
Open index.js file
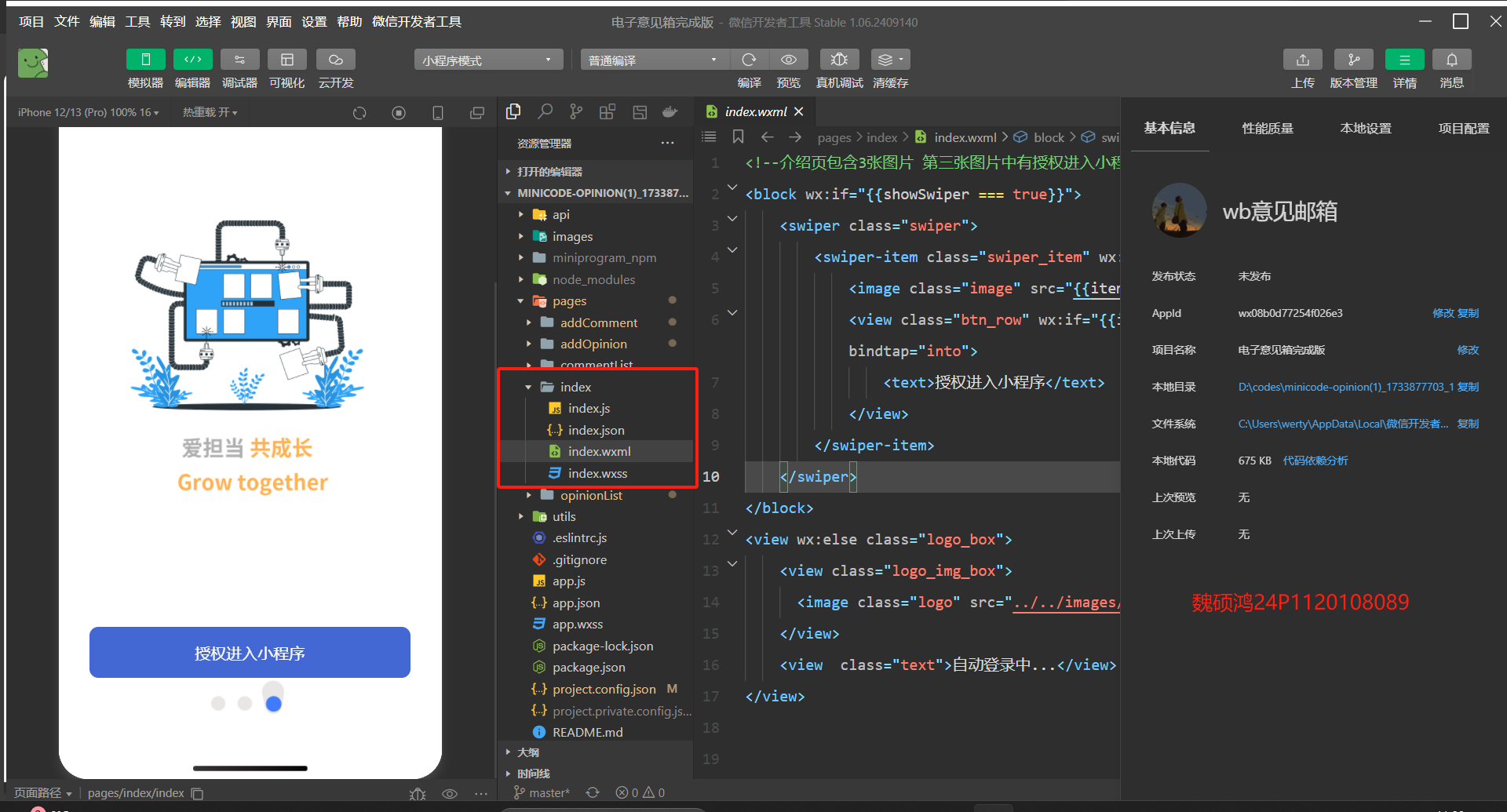(596, 408)
